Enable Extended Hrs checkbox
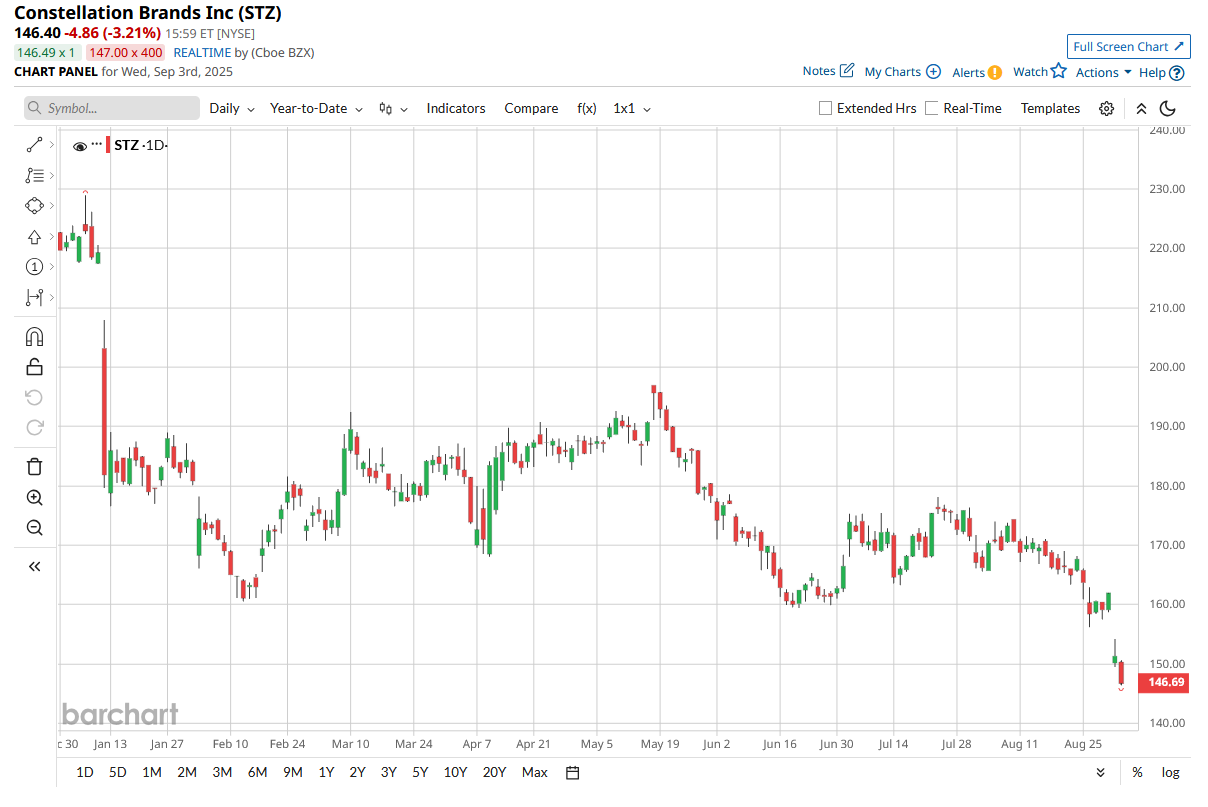Viewport: 1208px width, 807px height. point(825,108)
